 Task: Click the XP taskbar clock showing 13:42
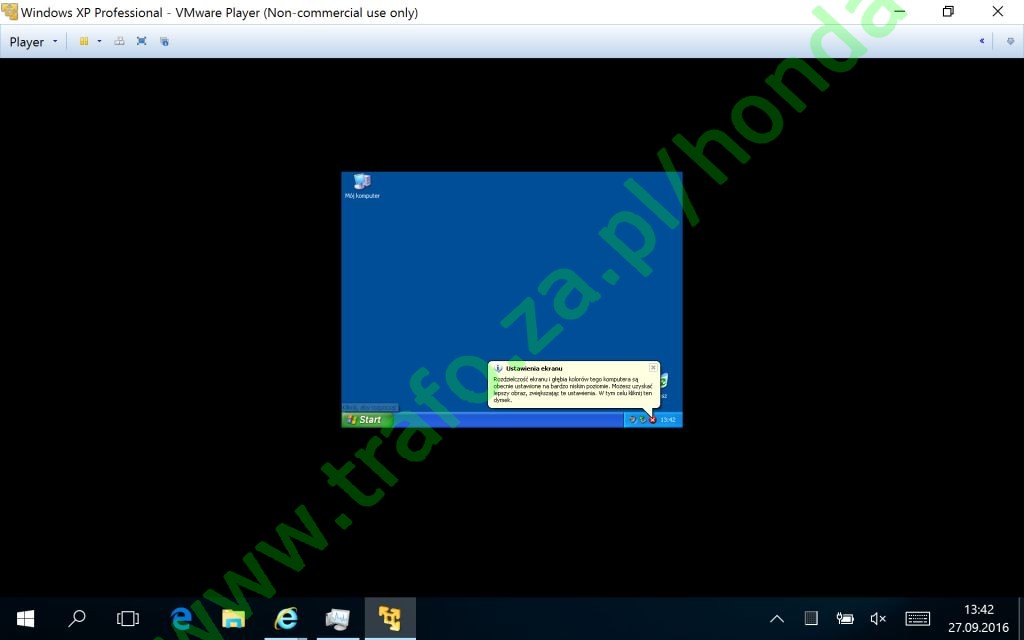667,420
